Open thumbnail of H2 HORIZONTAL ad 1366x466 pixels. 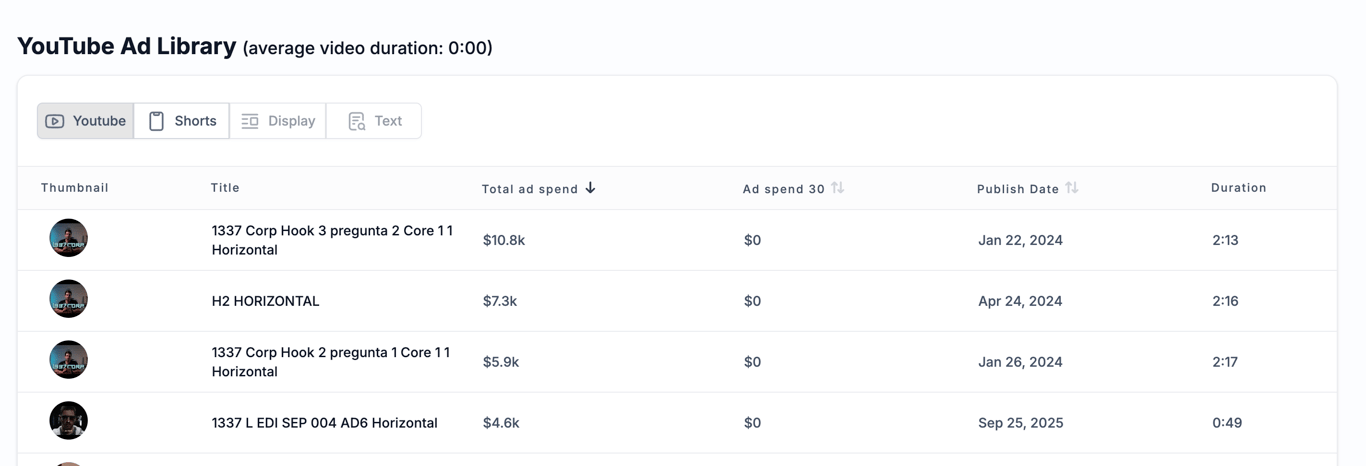(x=69, y=300)
